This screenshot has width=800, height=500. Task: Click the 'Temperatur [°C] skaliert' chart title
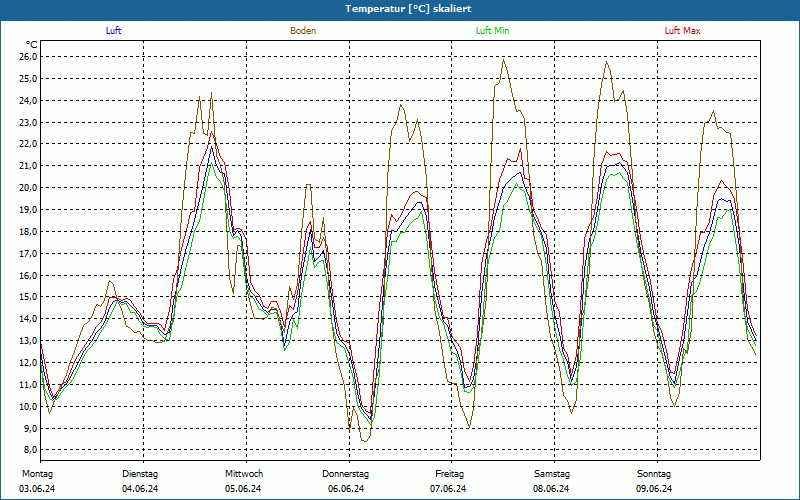coord(400,8)
